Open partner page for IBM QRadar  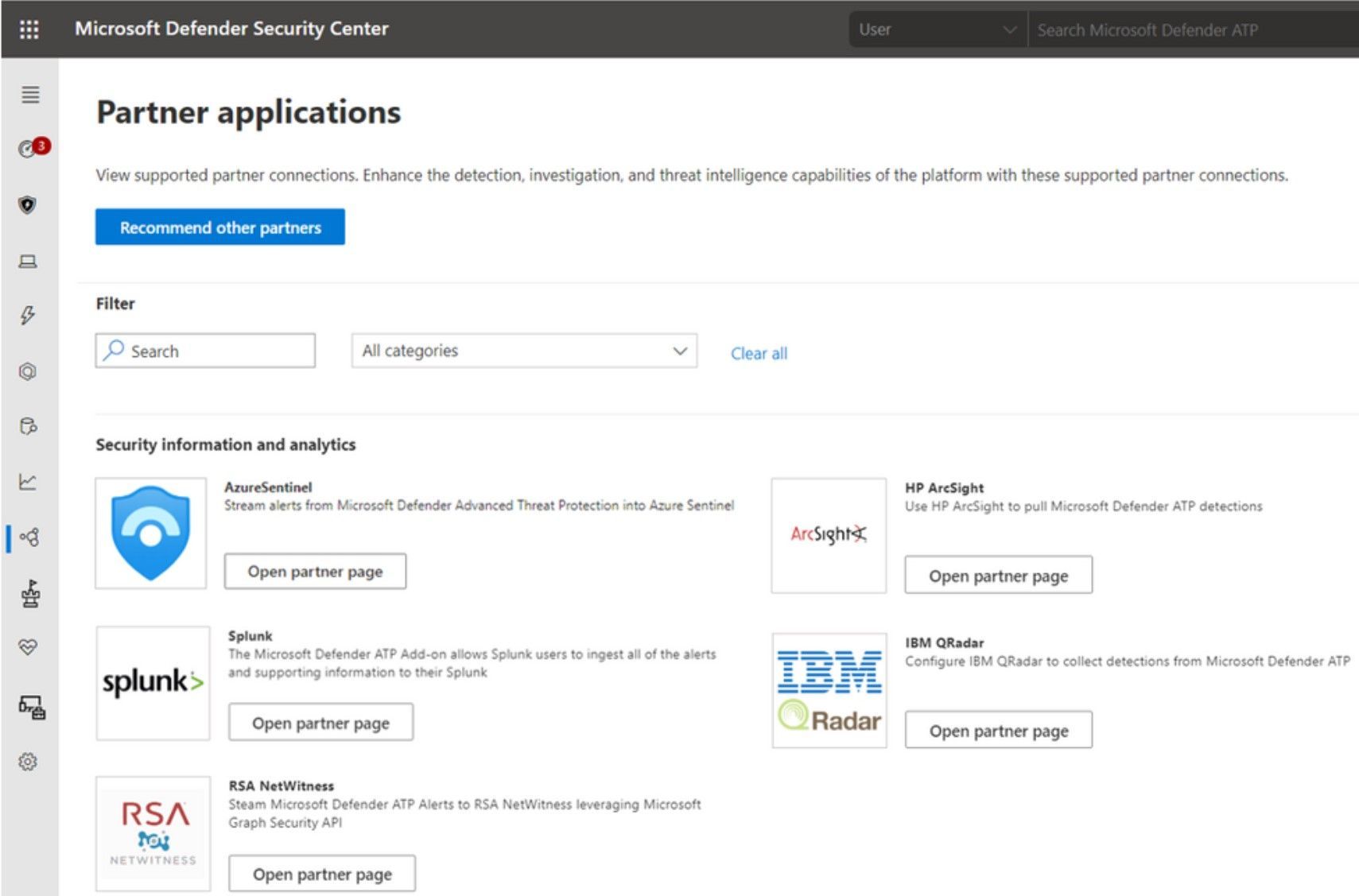tap(998, 730)
